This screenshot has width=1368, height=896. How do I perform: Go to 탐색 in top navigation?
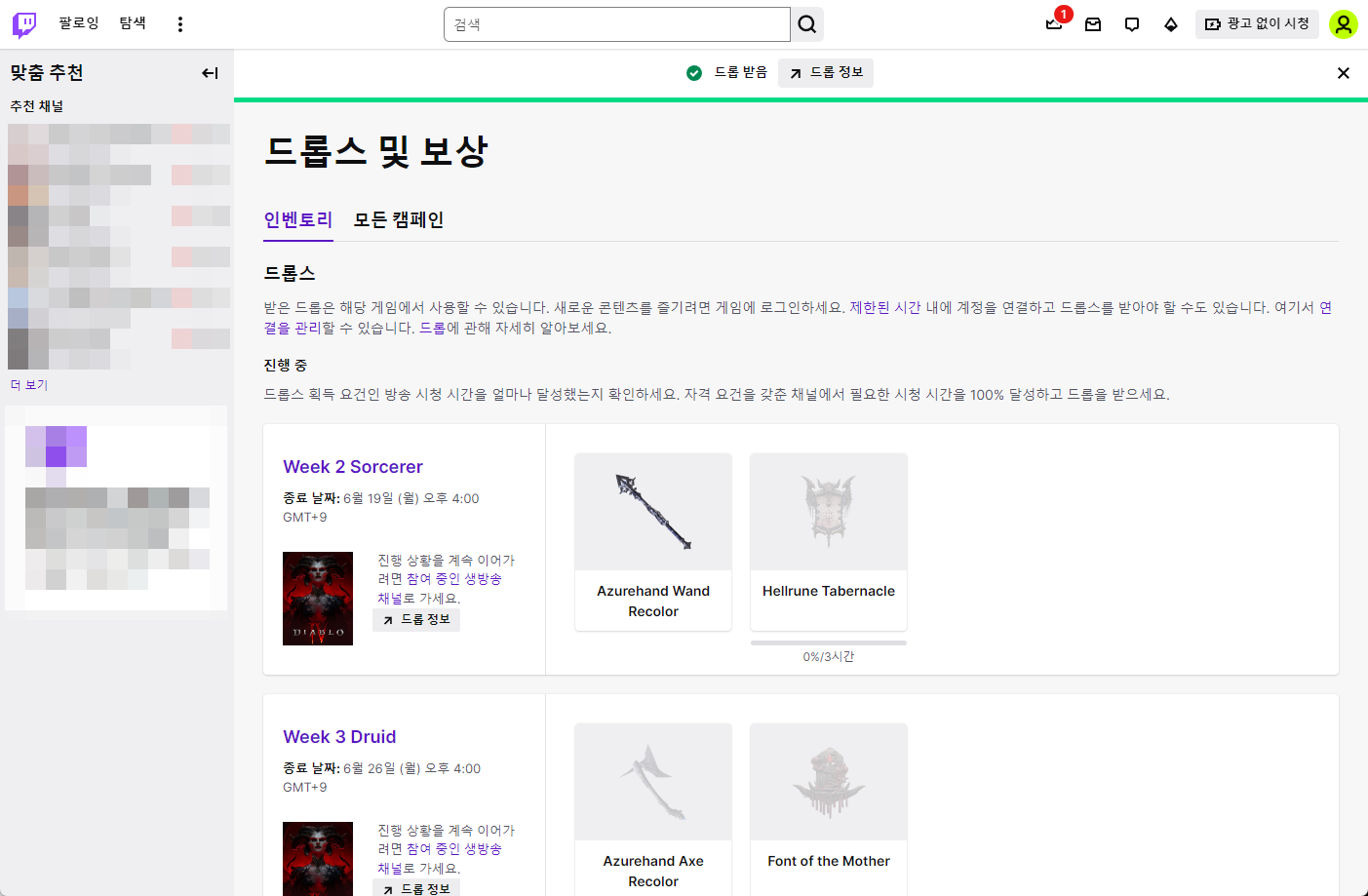134,23
